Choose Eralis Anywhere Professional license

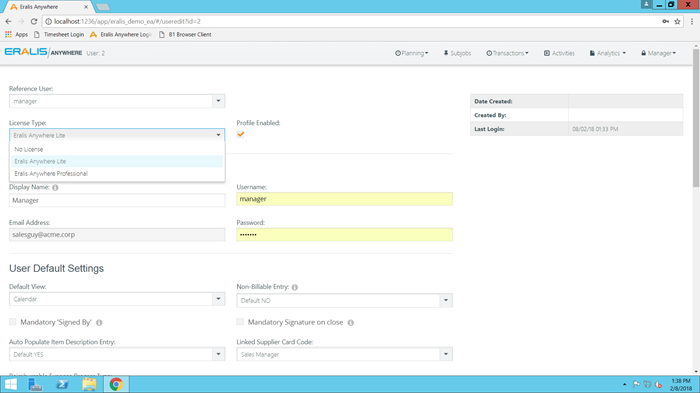click(x=117, y=173)
